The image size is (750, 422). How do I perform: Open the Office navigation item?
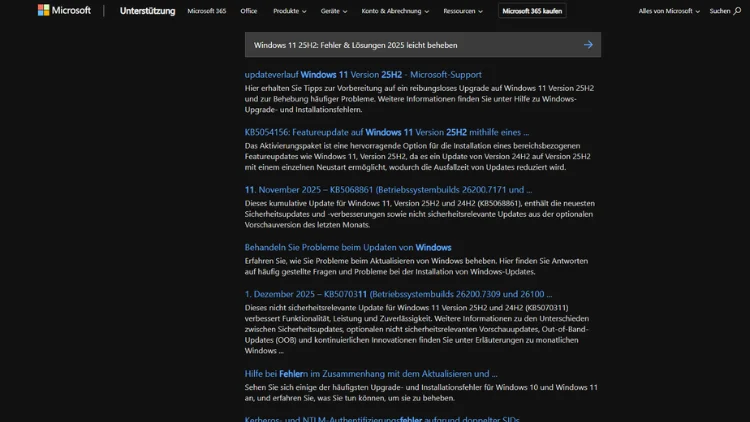(248, 11)
